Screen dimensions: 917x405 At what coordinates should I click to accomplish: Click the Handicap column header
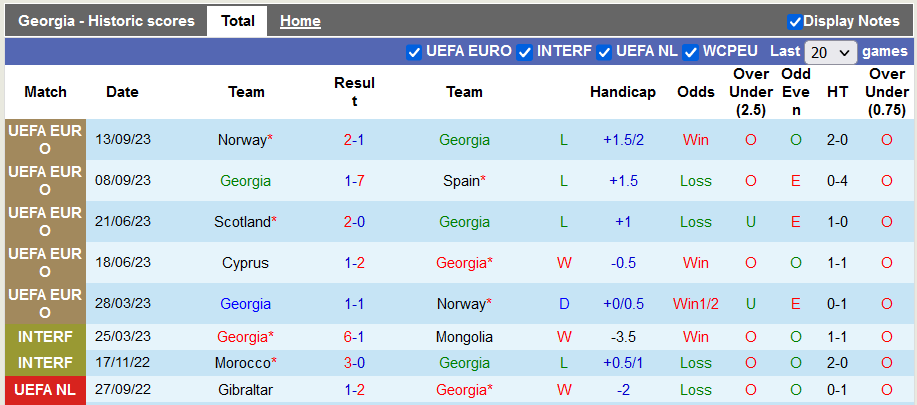click(623, 92)
